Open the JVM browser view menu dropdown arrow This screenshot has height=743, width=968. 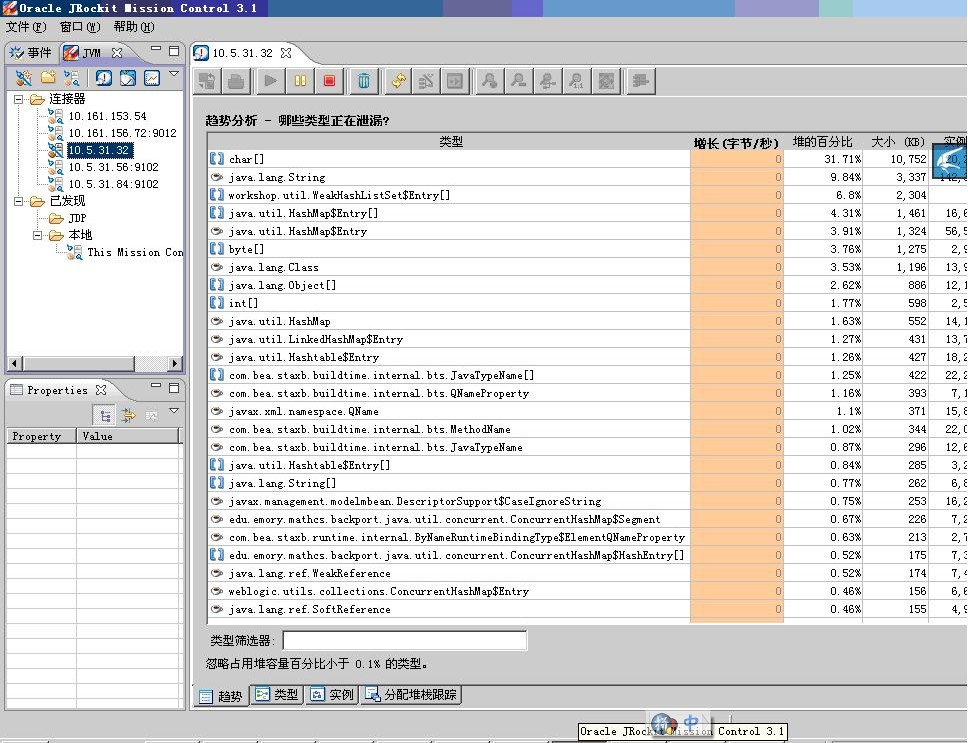(174, 74)
